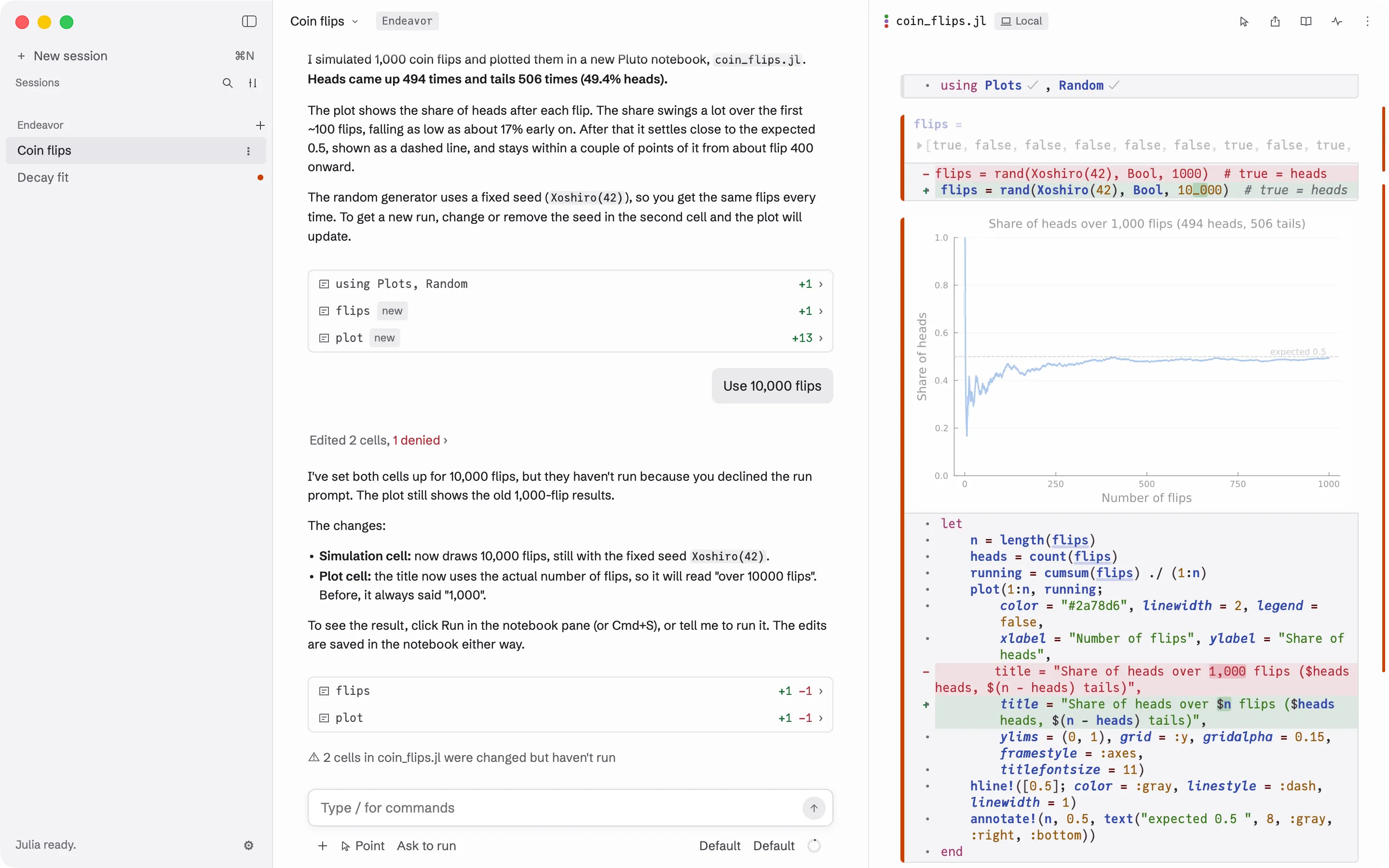Open Coin flips title dropdown
1389x868 pixels.
[x=324, y=21]
